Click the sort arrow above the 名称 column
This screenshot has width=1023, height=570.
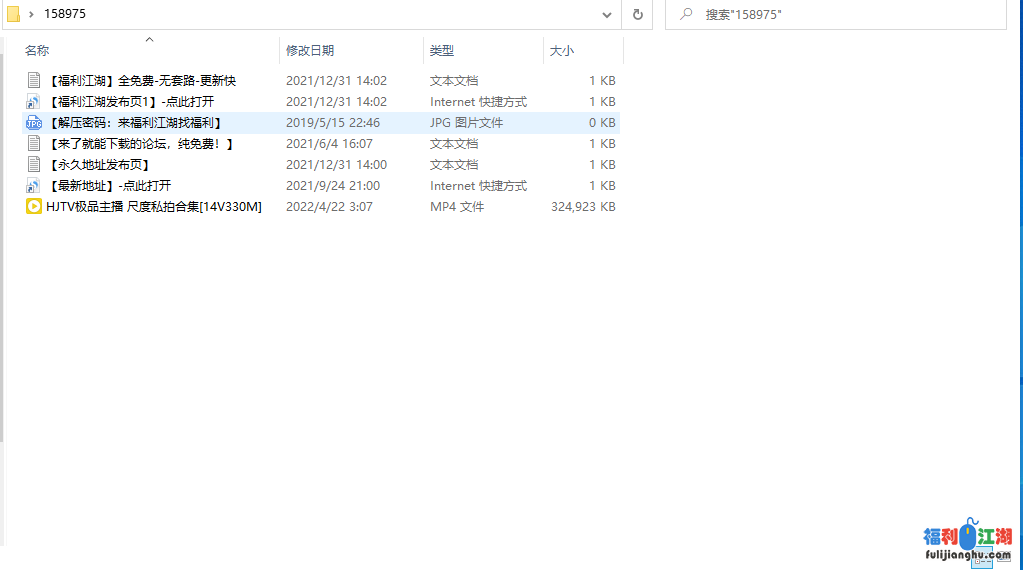(x=149, y=40)
